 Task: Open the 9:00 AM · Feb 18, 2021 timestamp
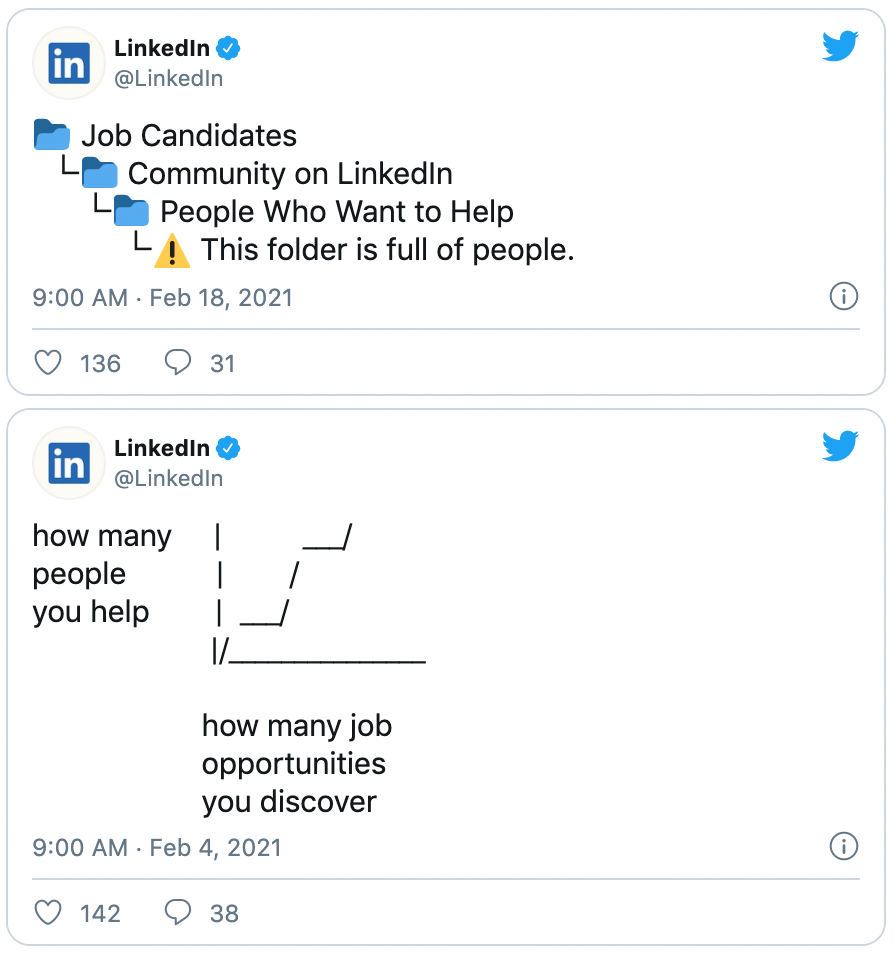162,298
